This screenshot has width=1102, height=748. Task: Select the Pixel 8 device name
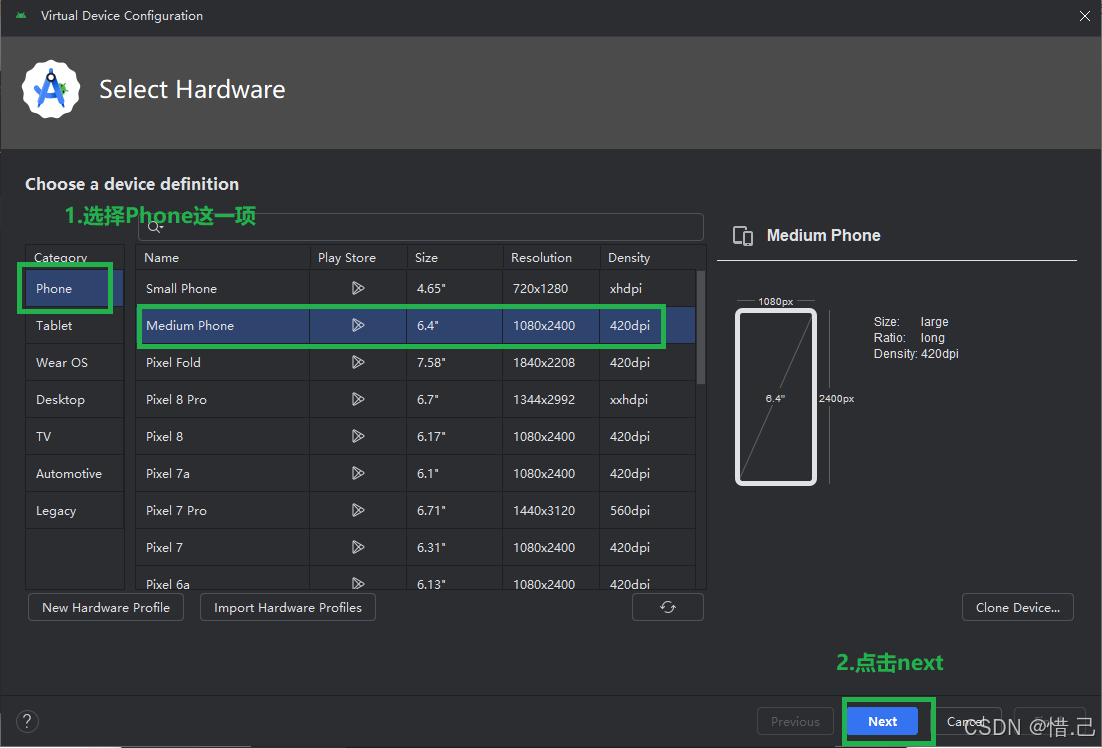pyautogui.click(x=164, y=437)
